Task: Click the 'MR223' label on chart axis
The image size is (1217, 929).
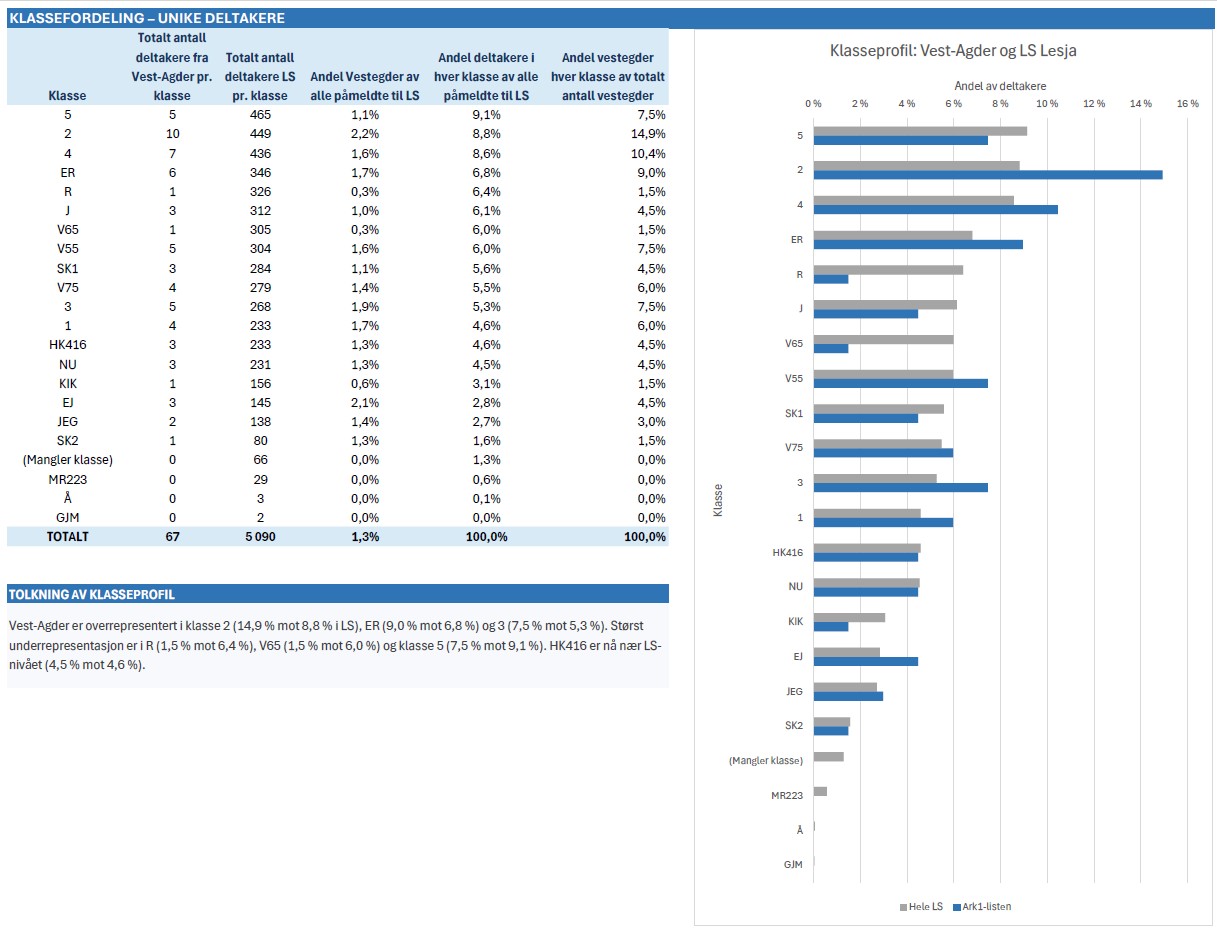Action: [x=787, y=795]
